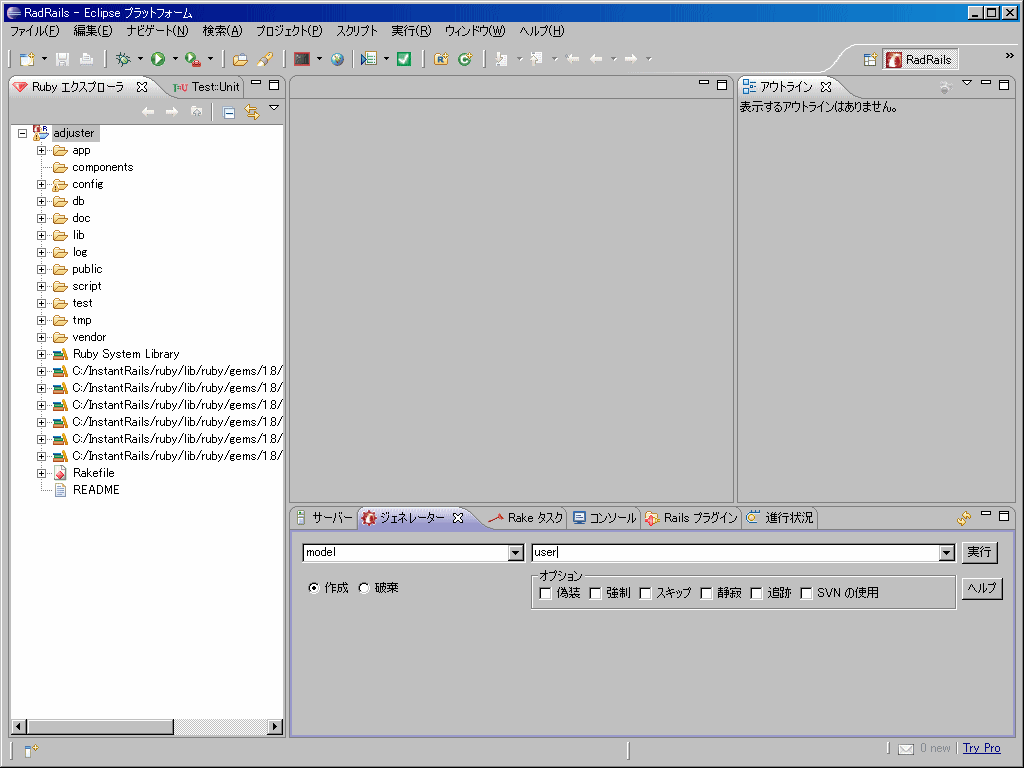Open the user parameter history dropdown
1024x768 pixels.
pos(946,553)
